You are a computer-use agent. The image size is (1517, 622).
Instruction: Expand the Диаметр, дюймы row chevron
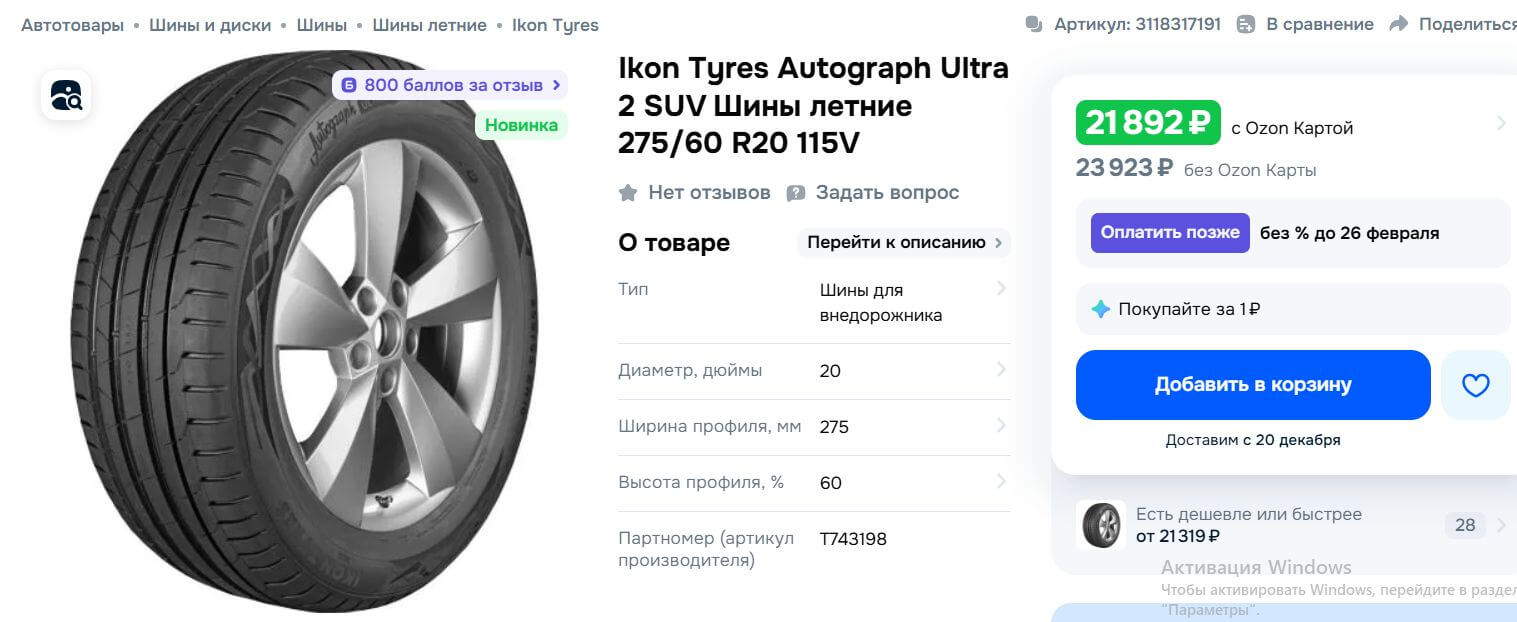coord(1001,370)
